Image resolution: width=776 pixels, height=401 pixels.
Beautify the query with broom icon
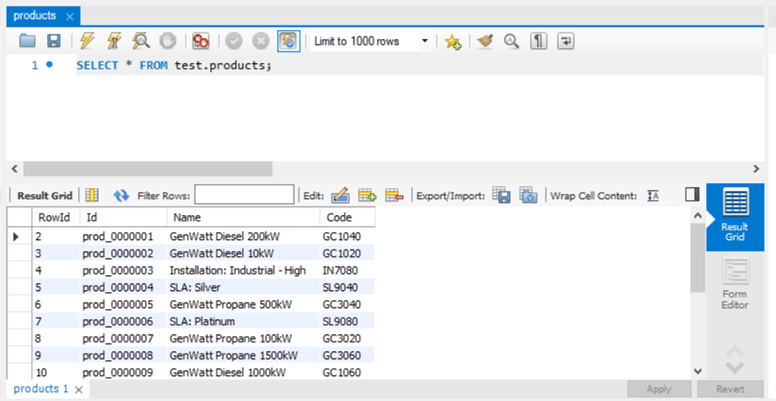(x=485, y=41)
